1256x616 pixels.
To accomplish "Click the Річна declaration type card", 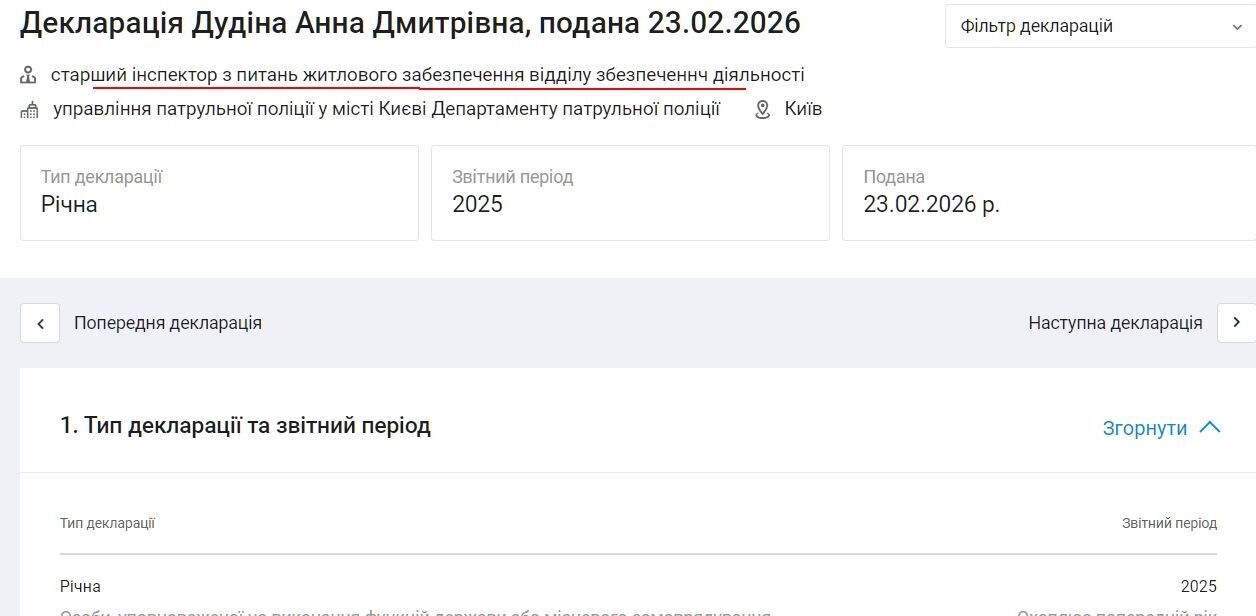I will coord(220,193).
